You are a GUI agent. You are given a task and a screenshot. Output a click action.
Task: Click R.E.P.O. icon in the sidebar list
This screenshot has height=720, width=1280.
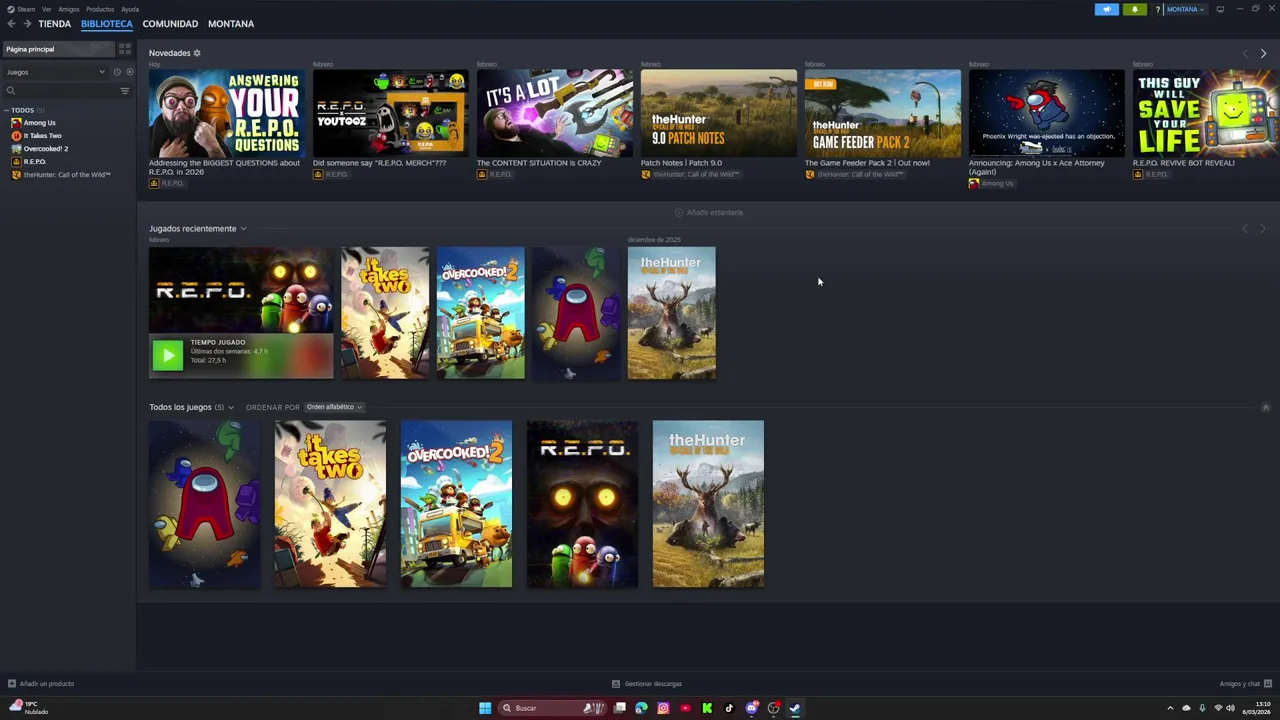(x=16, y=161)
